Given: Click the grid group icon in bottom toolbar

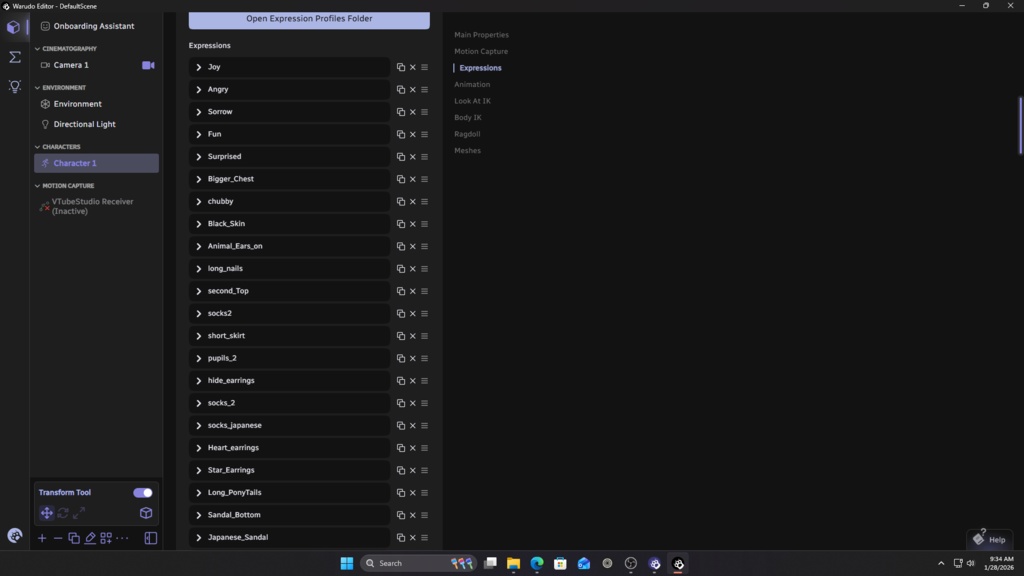Looking at the screenshot, I should [106, 538].
